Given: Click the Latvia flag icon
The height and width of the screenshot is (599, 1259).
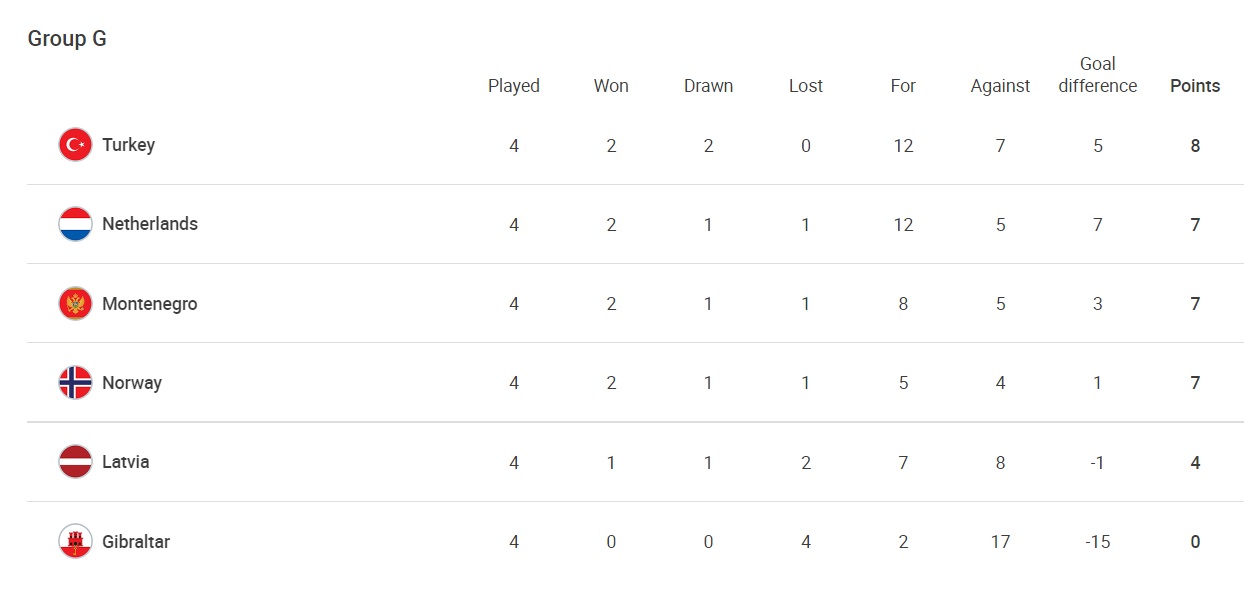Looking at the screenshot, I should [75, 462].
